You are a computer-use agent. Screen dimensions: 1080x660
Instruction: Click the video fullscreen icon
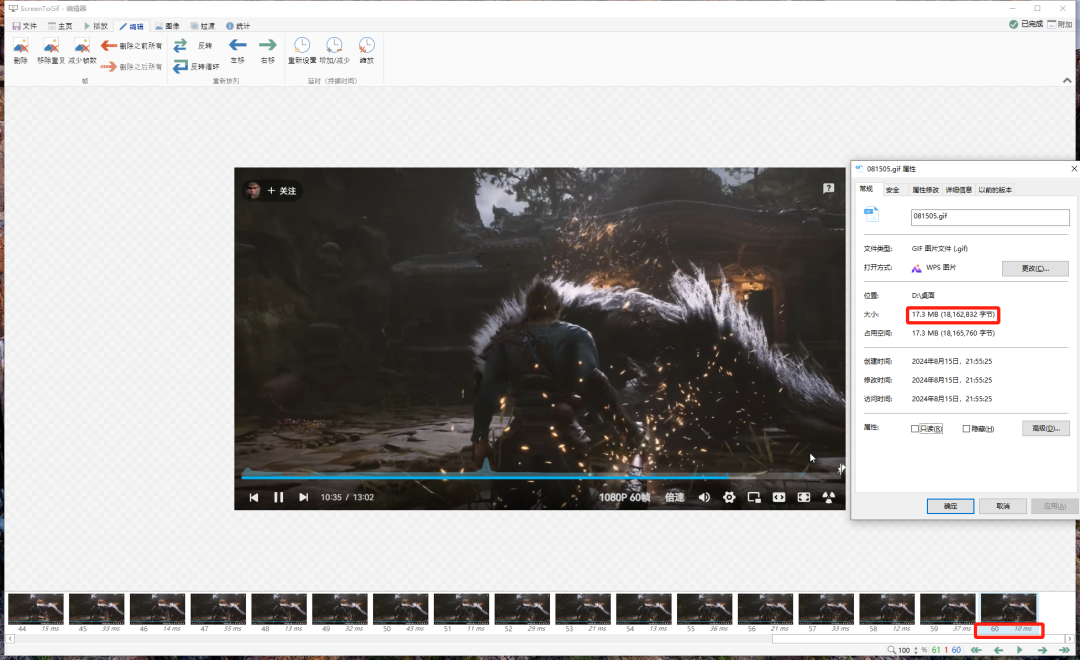click(804, 497)
